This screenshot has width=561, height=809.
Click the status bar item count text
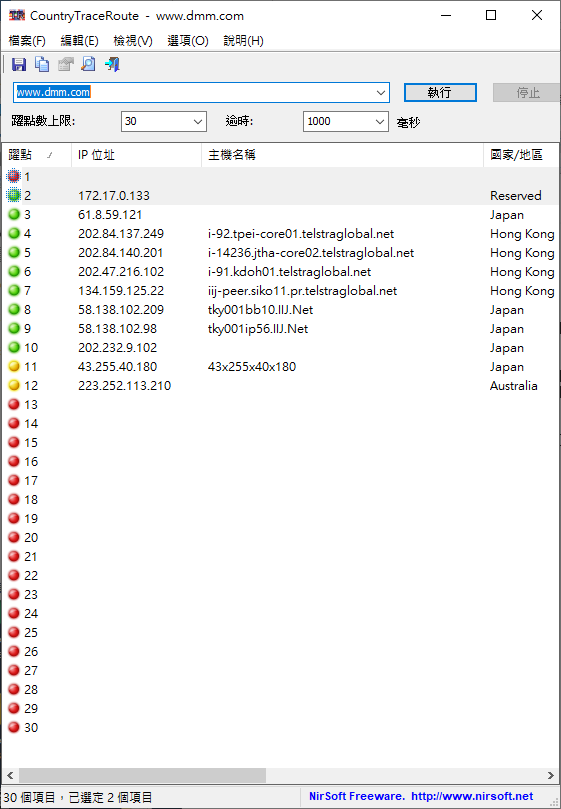[78, 797]
